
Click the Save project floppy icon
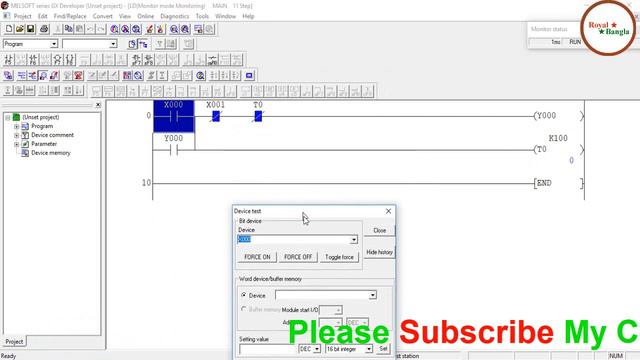click(x=31, y=29)
